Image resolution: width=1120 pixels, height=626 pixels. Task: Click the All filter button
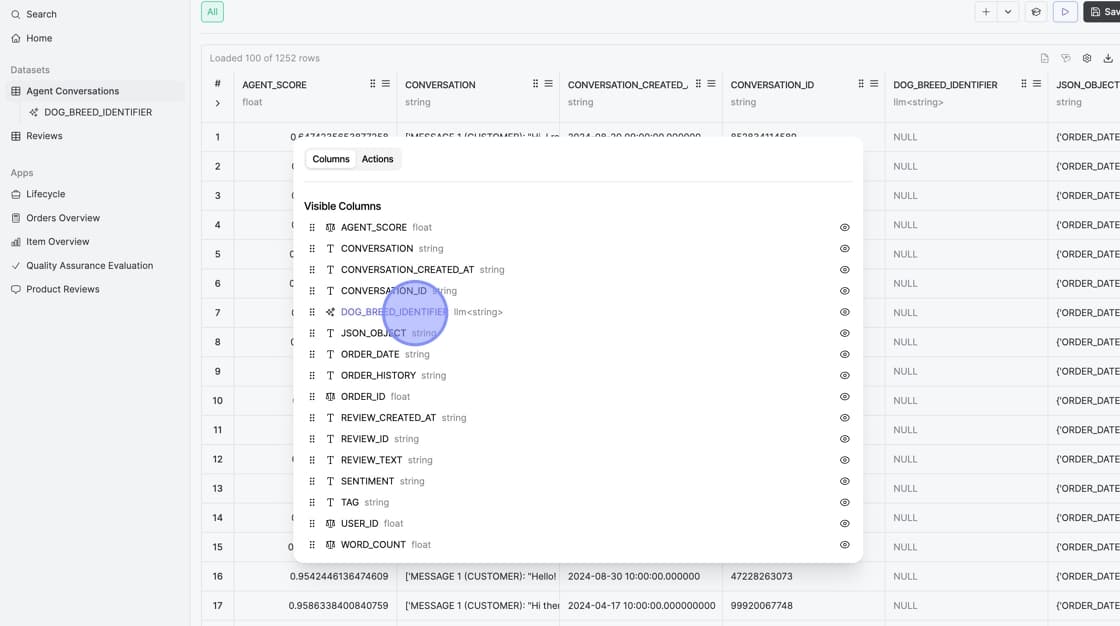(212, 12)
